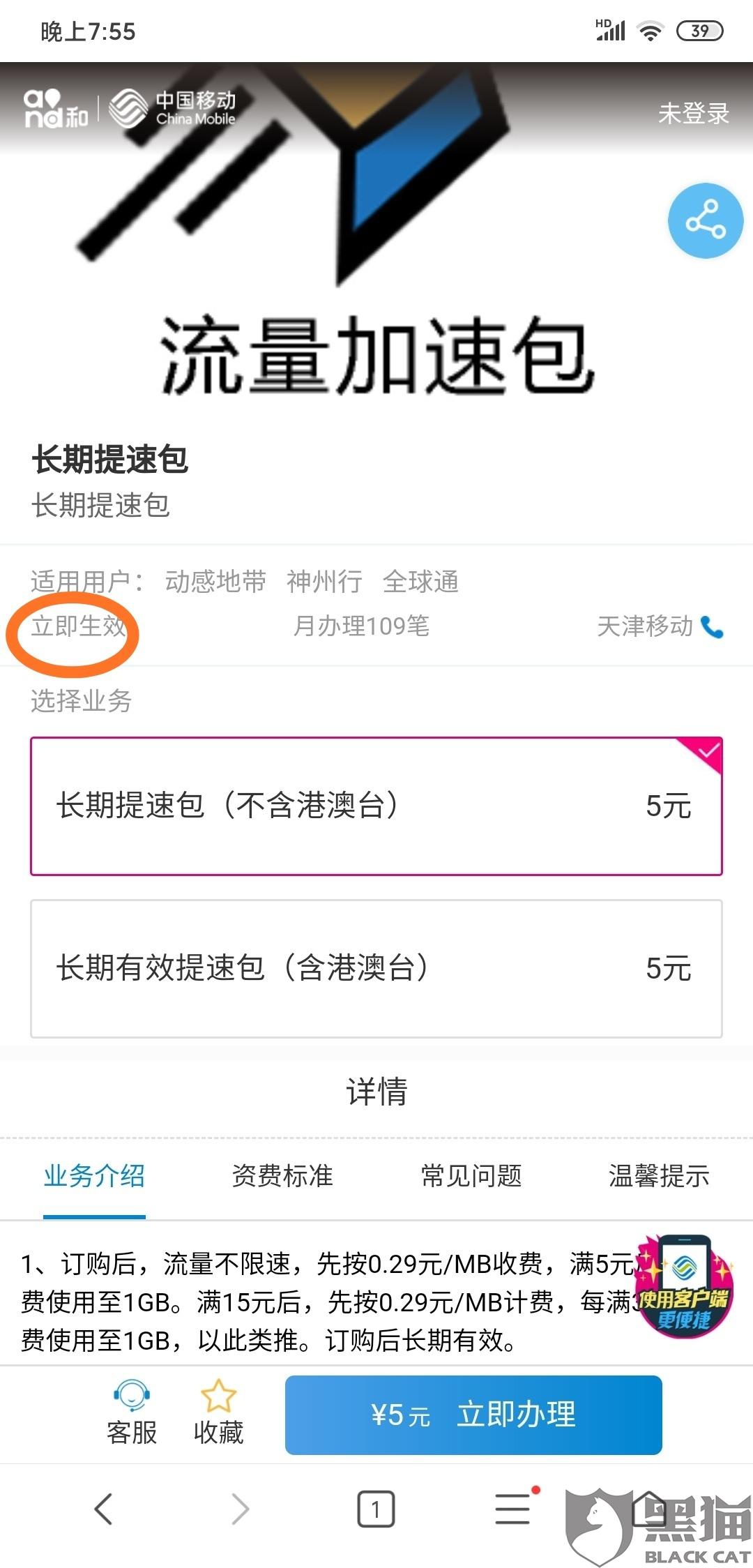Tap the phone icon beside 天津移动
Viewport: 753px width, 1568px height.
712,626
